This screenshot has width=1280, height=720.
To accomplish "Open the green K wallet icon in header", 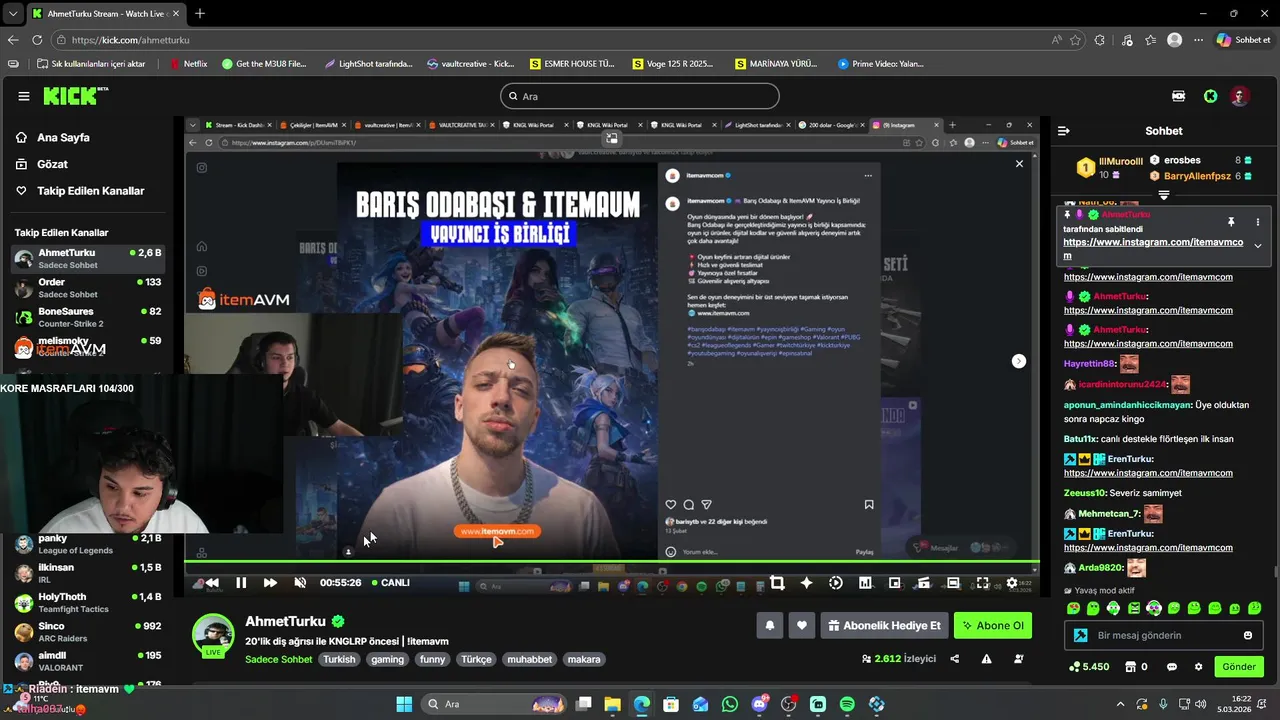I will pyautogui.click(x=1211, y=96).
